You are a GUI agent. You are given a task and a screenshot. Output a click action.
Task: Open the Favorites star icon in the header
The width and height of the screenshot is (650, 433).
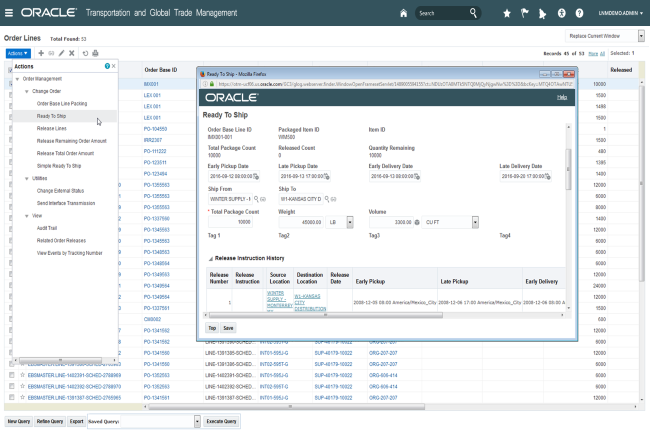click(507, 13)
